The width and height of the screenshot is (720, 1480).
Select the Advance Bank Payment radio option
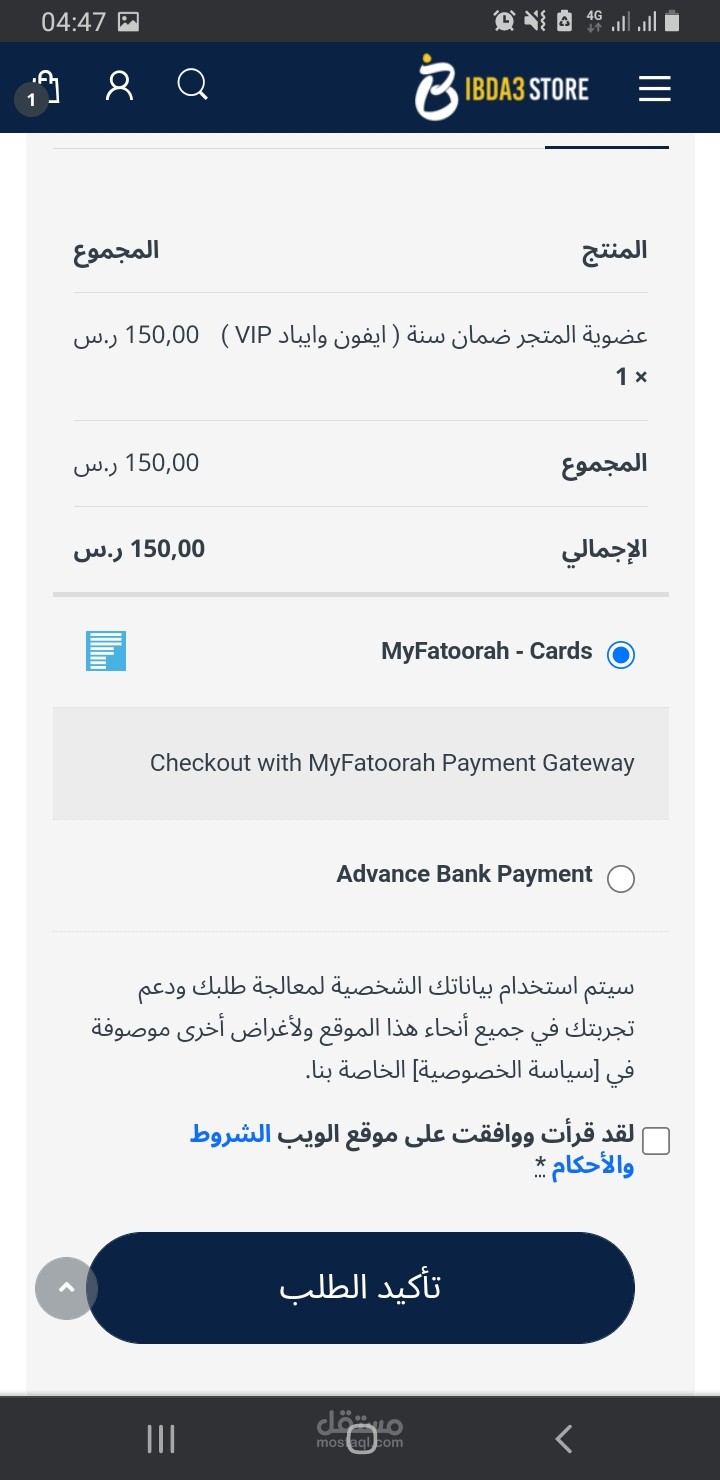(x=621, y=878)
